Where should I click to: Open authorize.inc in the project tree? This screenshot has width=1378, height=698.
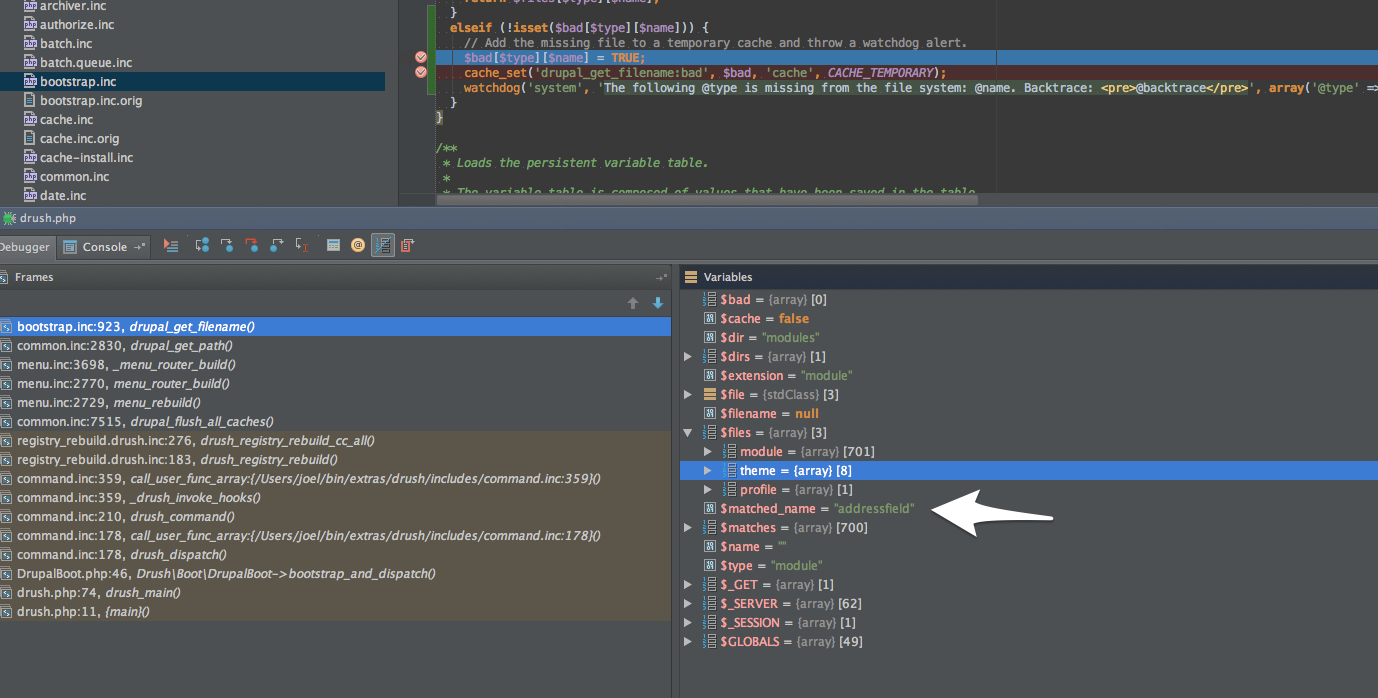pyautogui.click(x=77, y=25)
